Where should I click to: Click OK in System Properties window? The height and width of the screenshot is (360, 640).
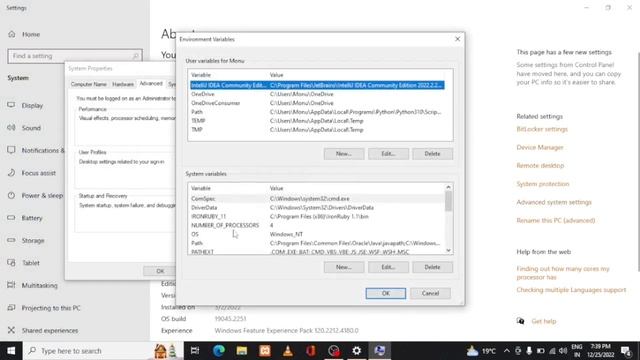(x=160, y=271)
